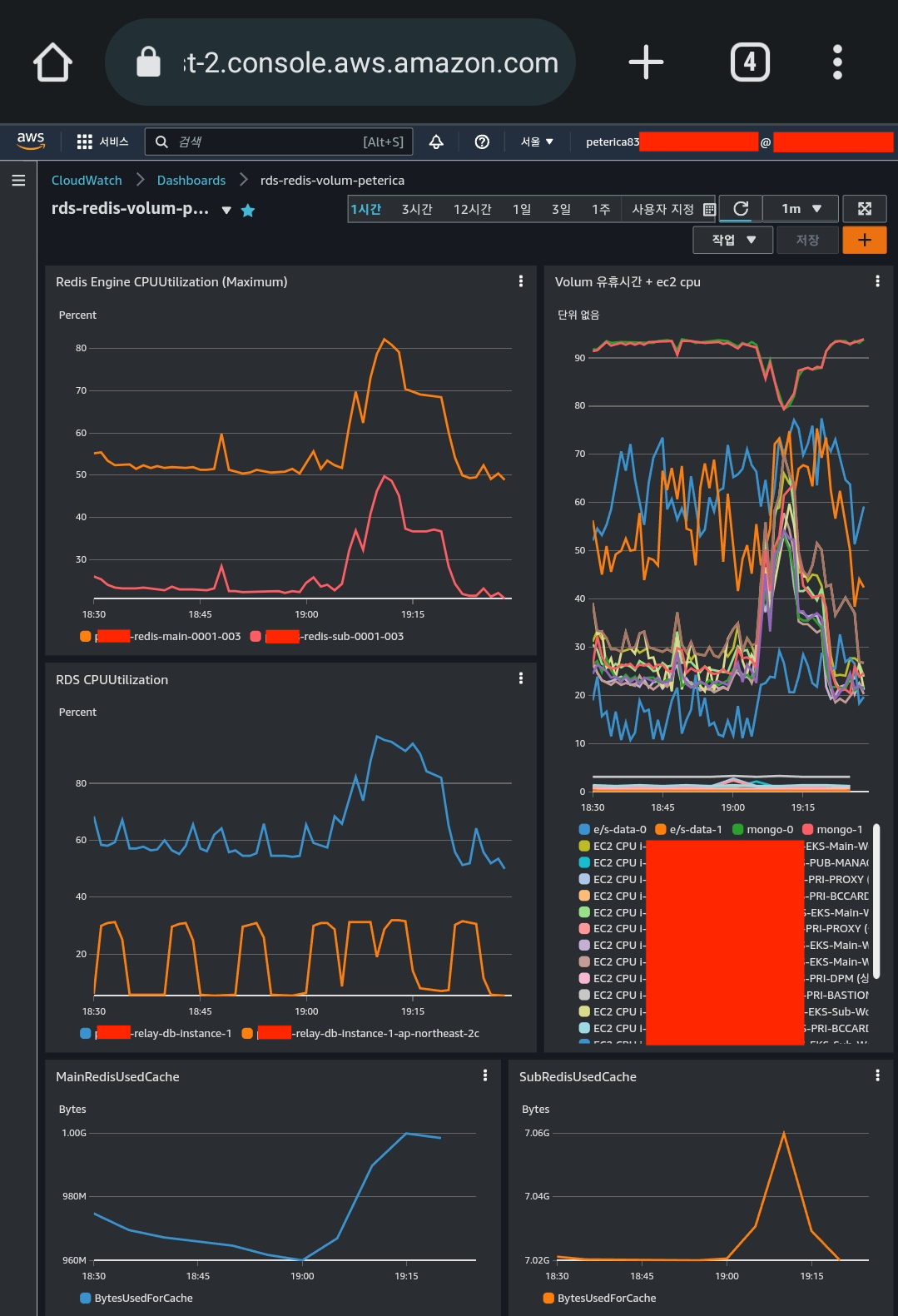The height and width of the screenshot is (1316, 898).
Task: Focus the AWS 검색 search field
Action: [279, 142]
